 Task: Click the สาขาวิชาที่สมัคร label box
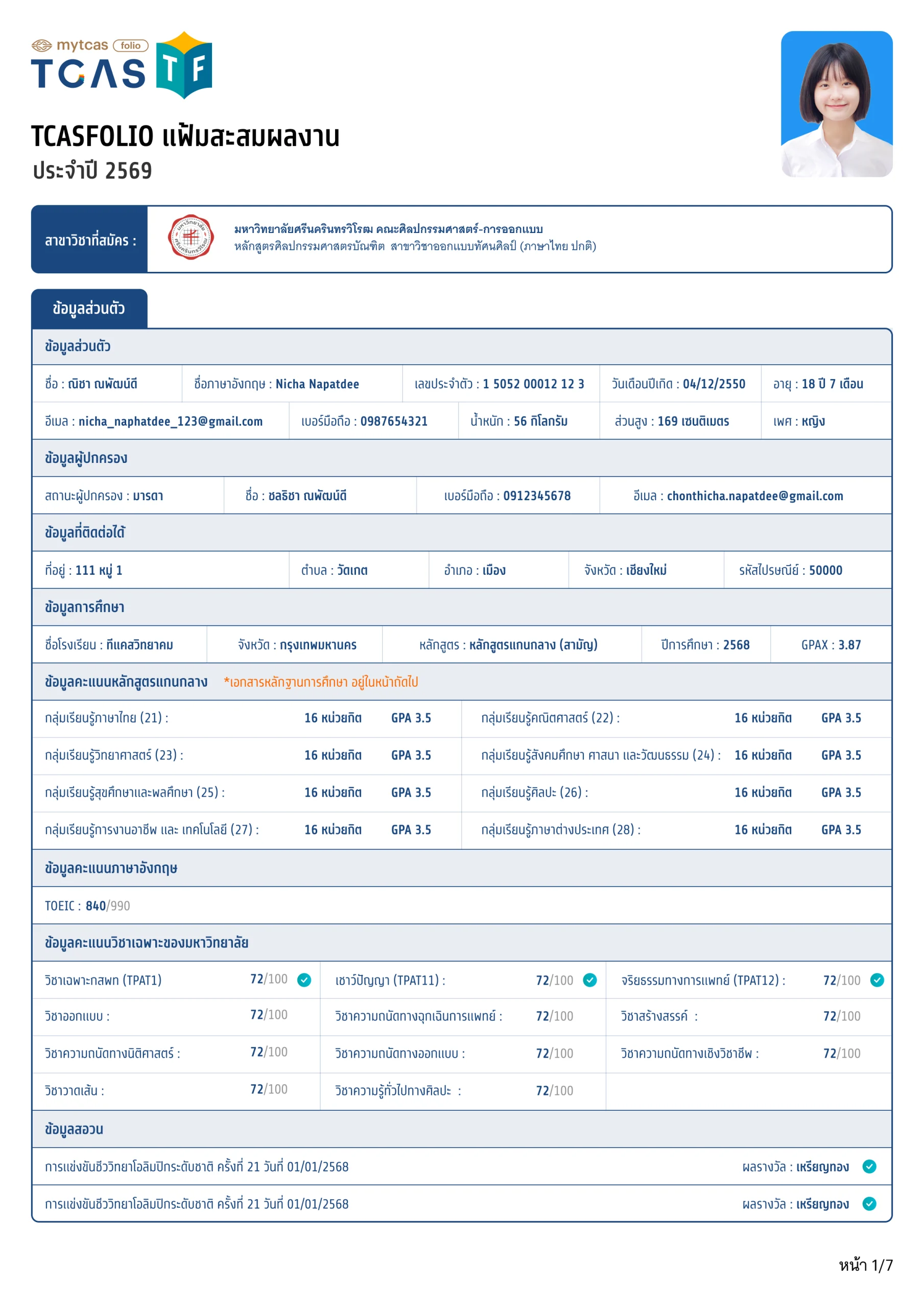90,240
